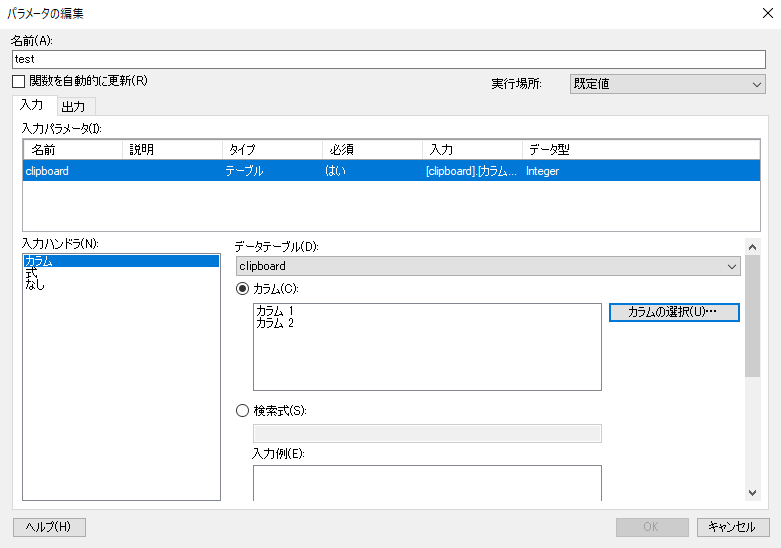
Task: Select なし in the input handler list
Action: tap(35, 285)
